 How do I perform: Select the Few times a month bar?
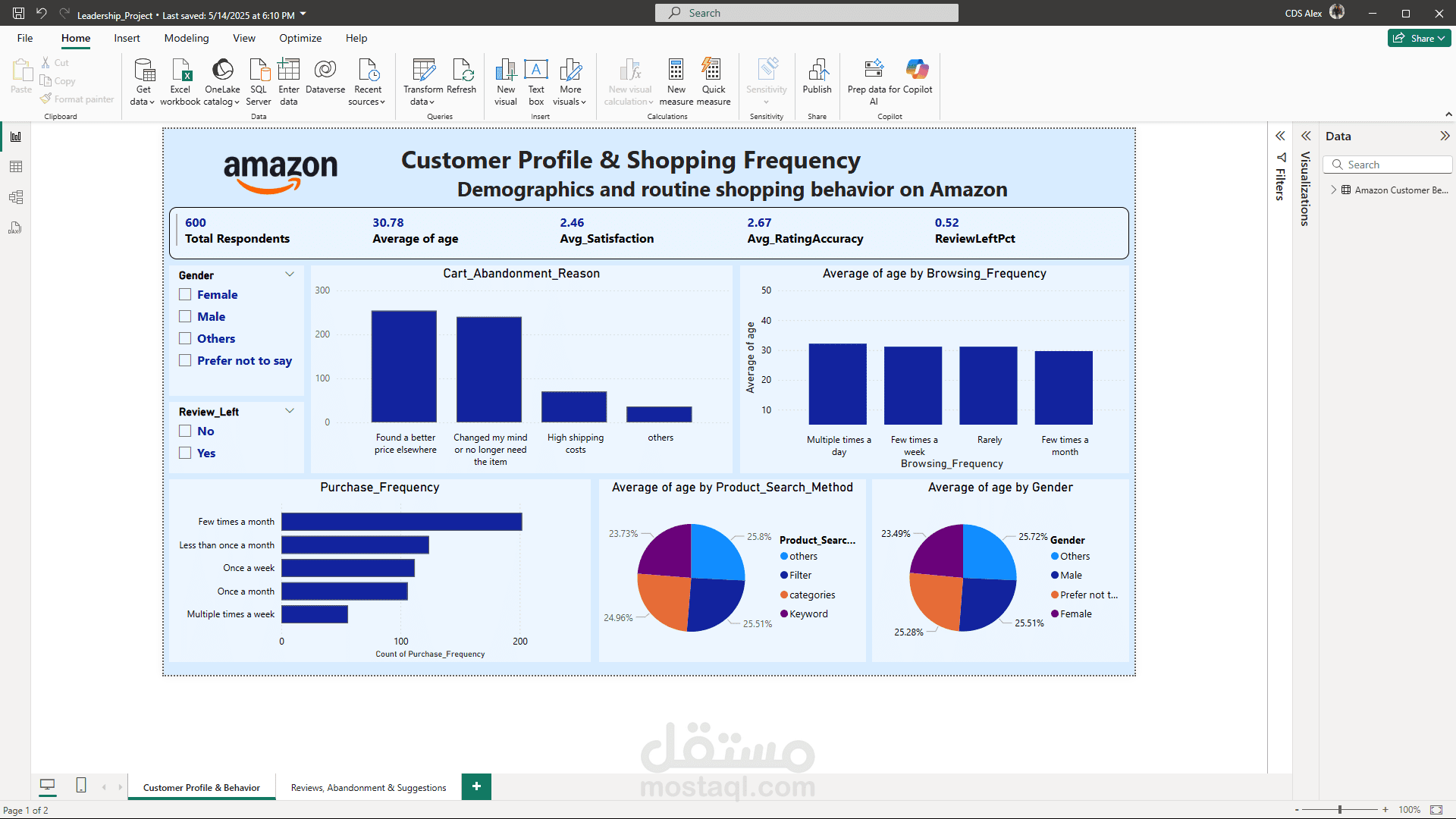tap(402, 522)
